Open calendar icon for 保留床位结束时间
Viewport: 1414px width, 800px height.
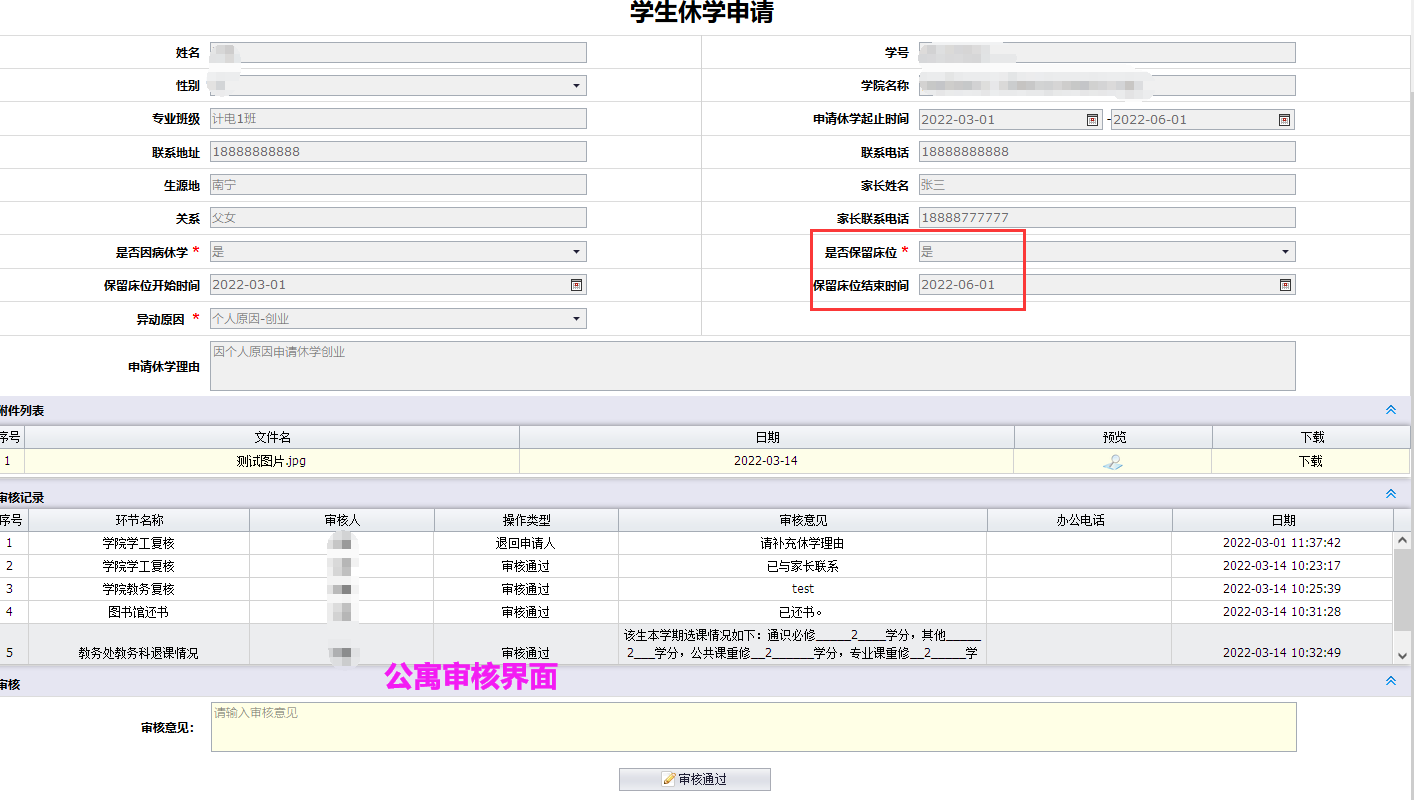[1285, 285]
